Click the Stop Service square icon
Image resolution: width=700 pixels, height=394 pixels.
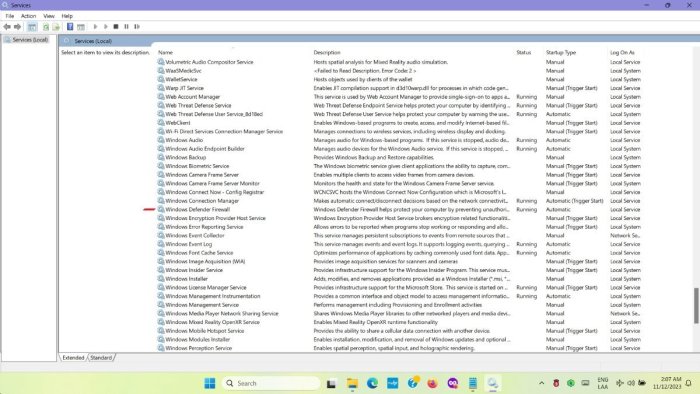pos(116,27)
